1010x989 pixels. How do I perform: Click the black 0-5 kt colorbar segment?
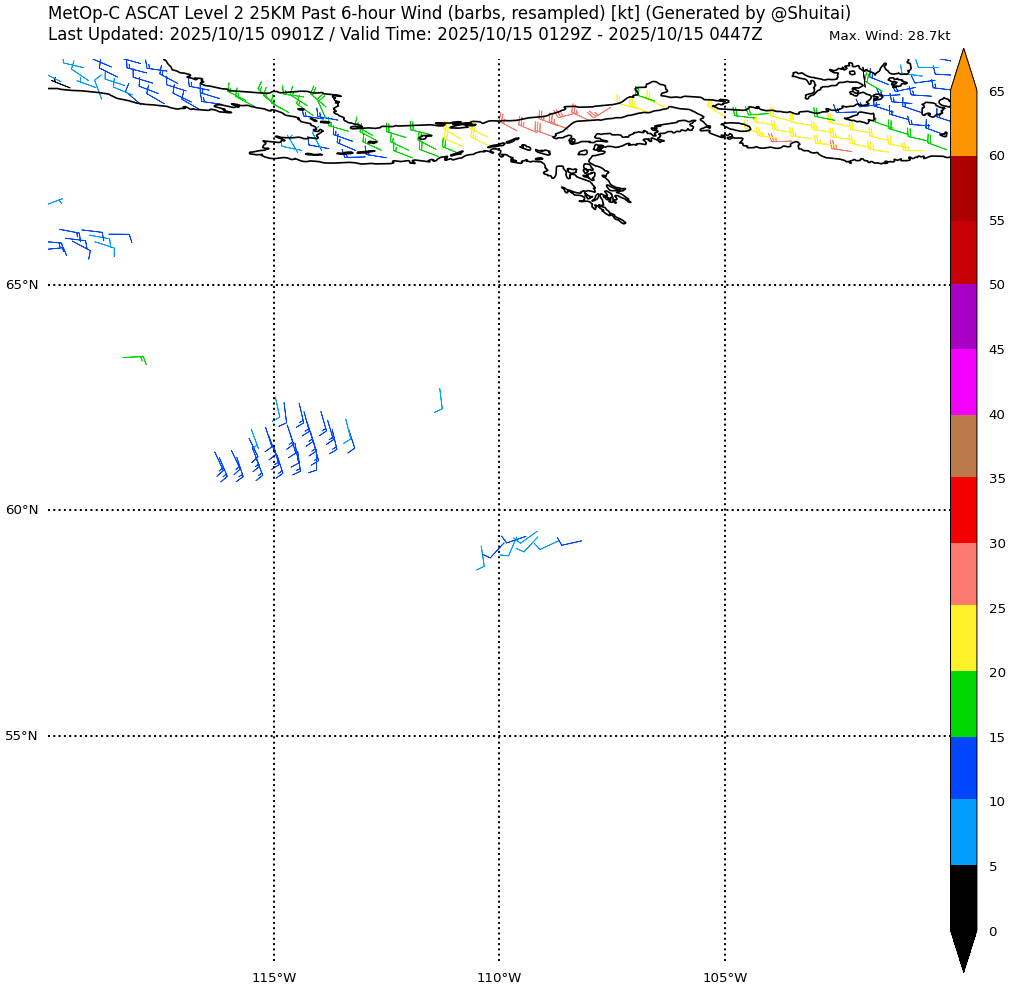click(x=963, y=898)
